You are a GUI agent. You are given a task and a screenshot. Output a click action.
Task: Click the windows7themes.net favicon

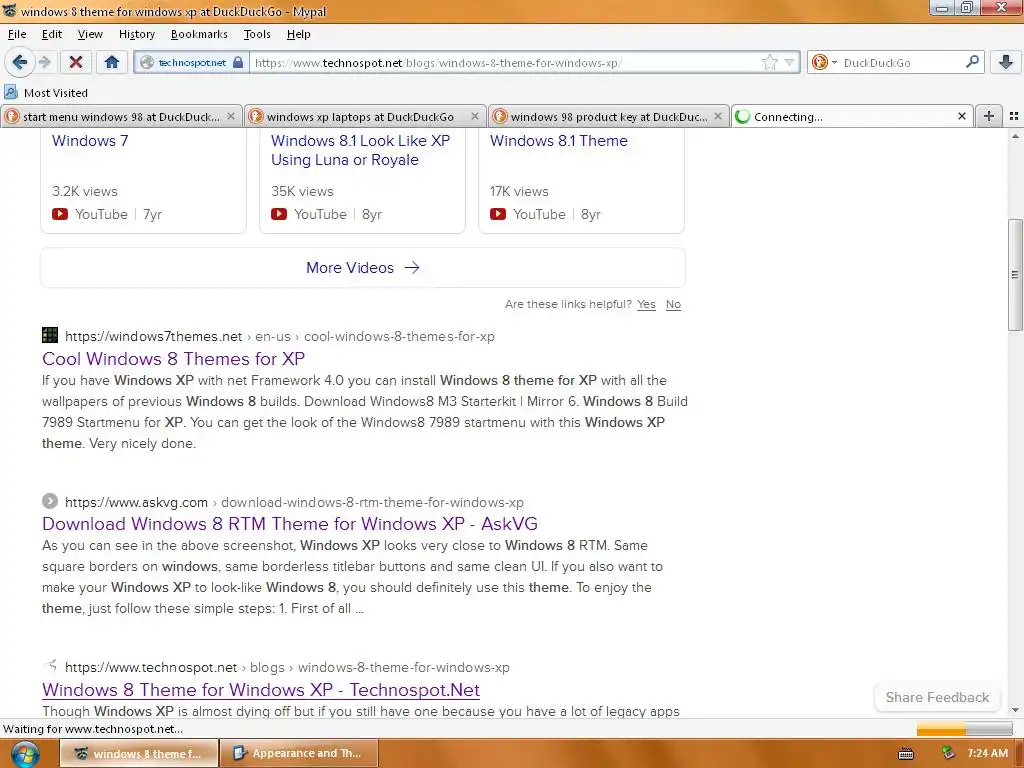[x=50, y=336]
